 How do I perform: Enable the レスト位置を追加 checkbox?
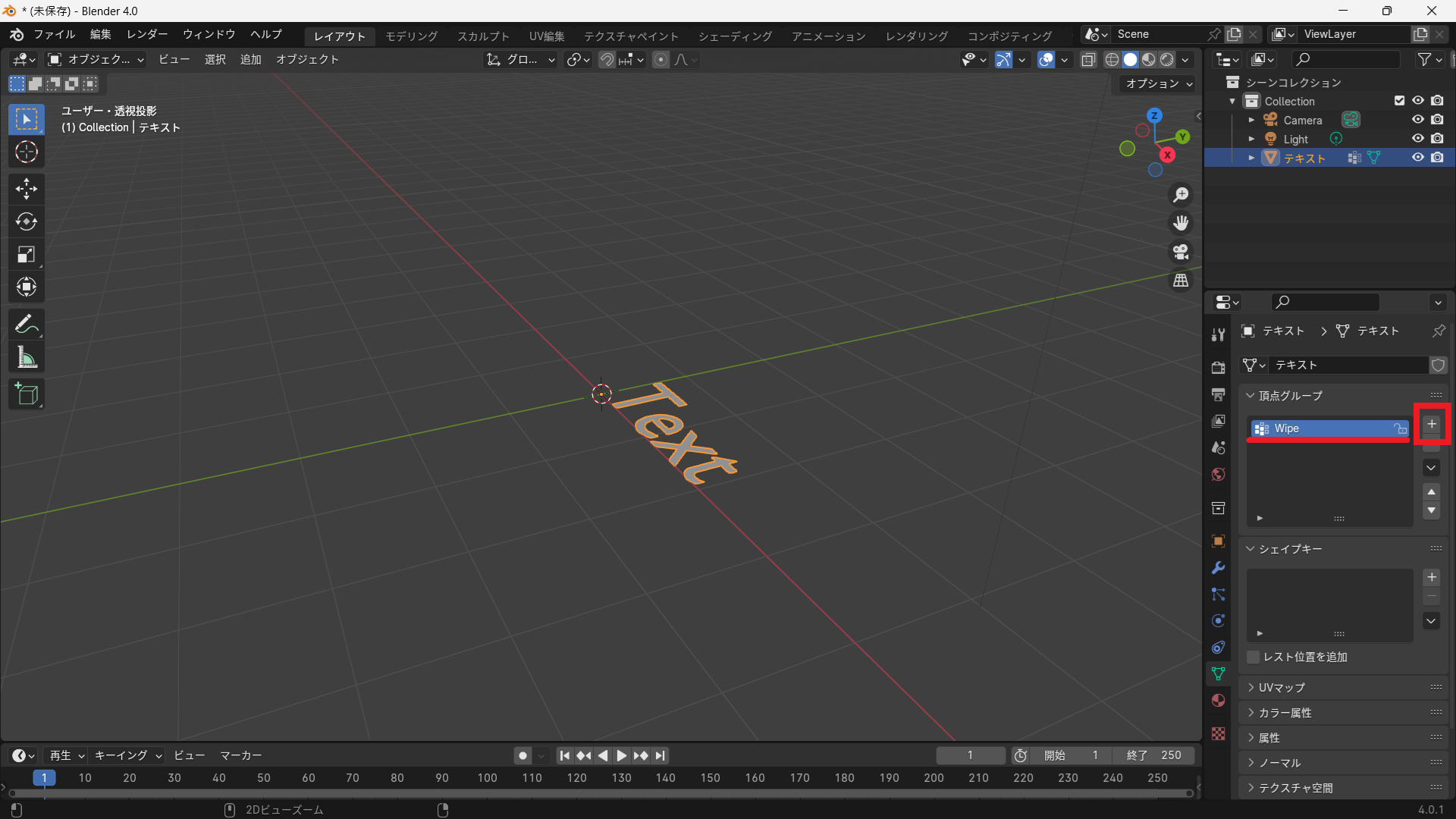pos(1254,657)
